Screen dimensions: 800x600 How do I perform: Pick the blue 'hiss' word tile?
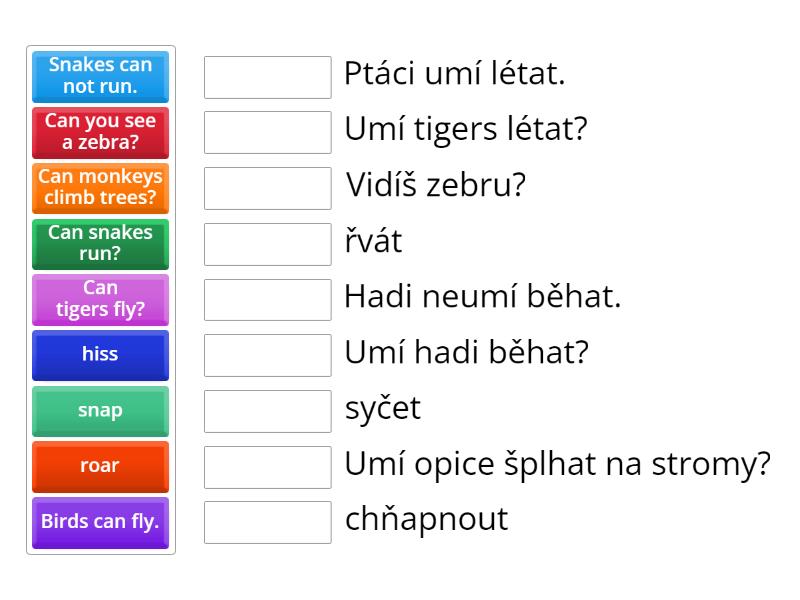100,355
